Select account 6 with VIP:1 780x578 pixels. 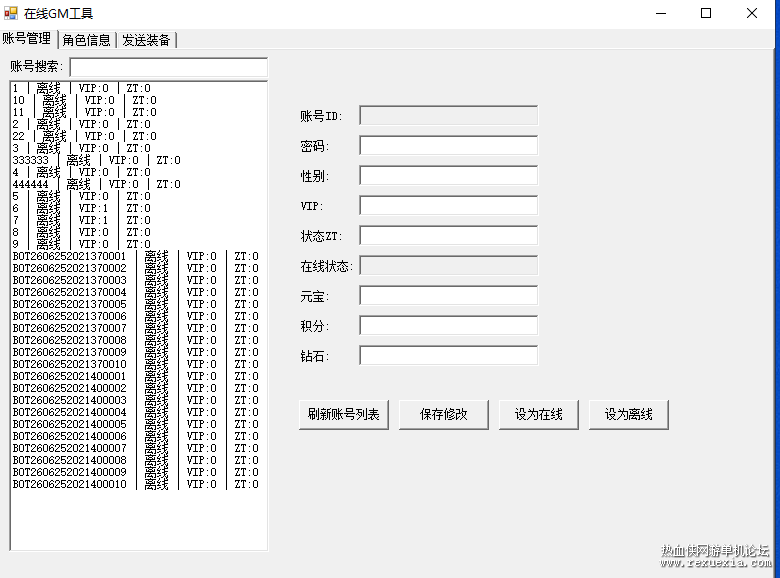click(x=138, y=208)
